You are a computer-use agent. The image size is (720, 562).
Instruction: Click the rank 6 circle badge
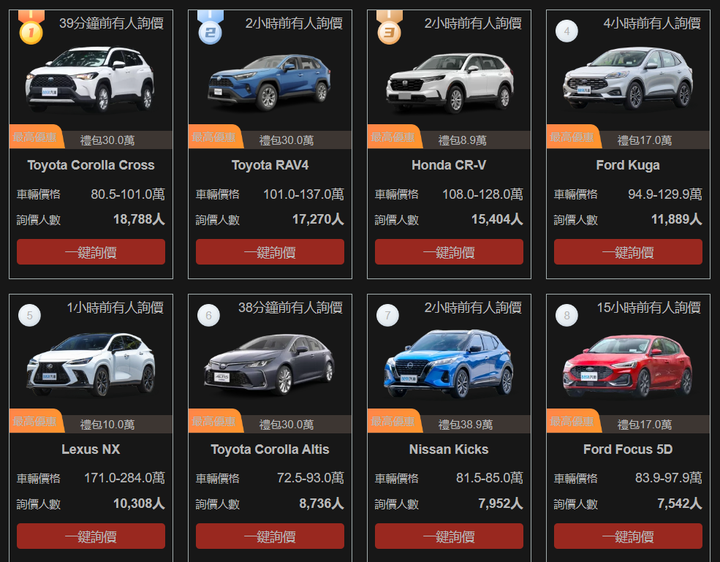pos(208,315)
